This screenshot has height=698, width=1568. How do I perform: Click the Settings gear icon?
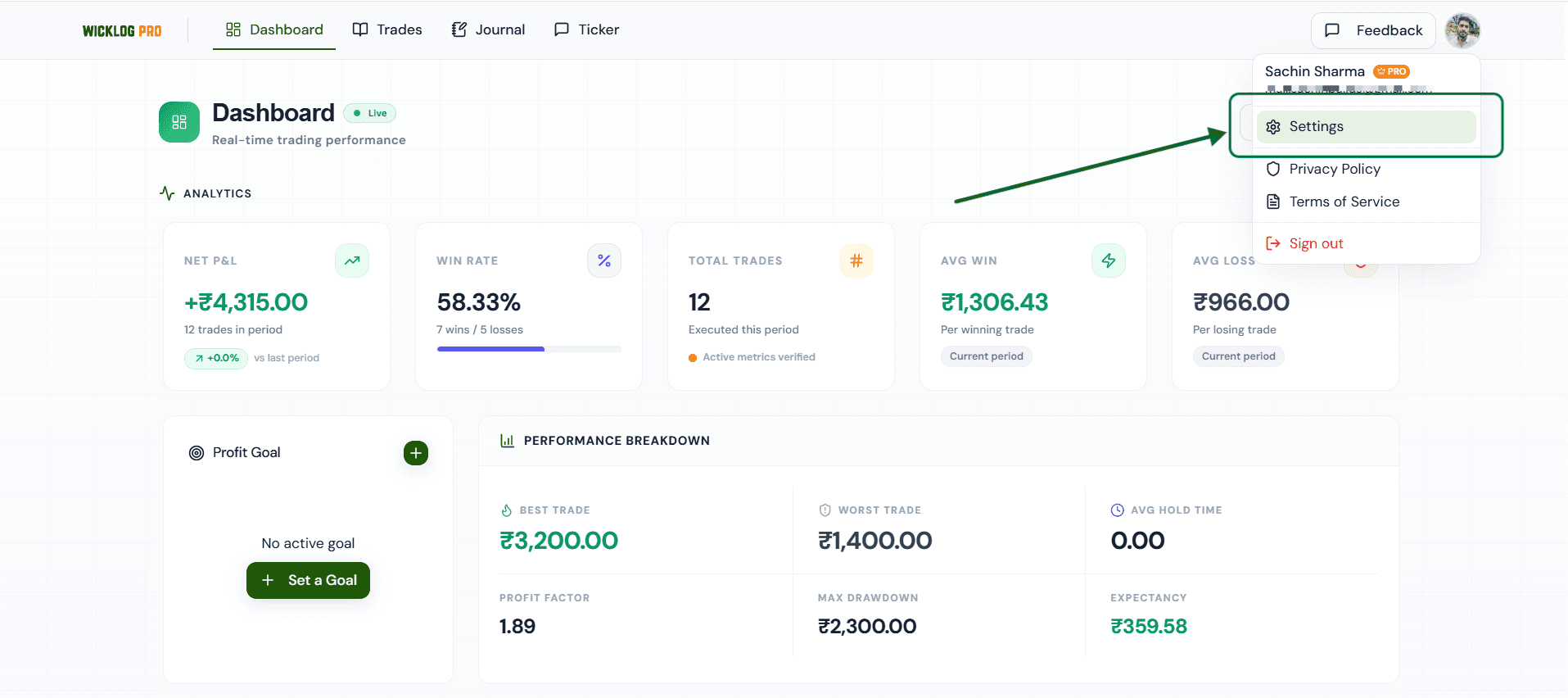(x=1273, y=127)
